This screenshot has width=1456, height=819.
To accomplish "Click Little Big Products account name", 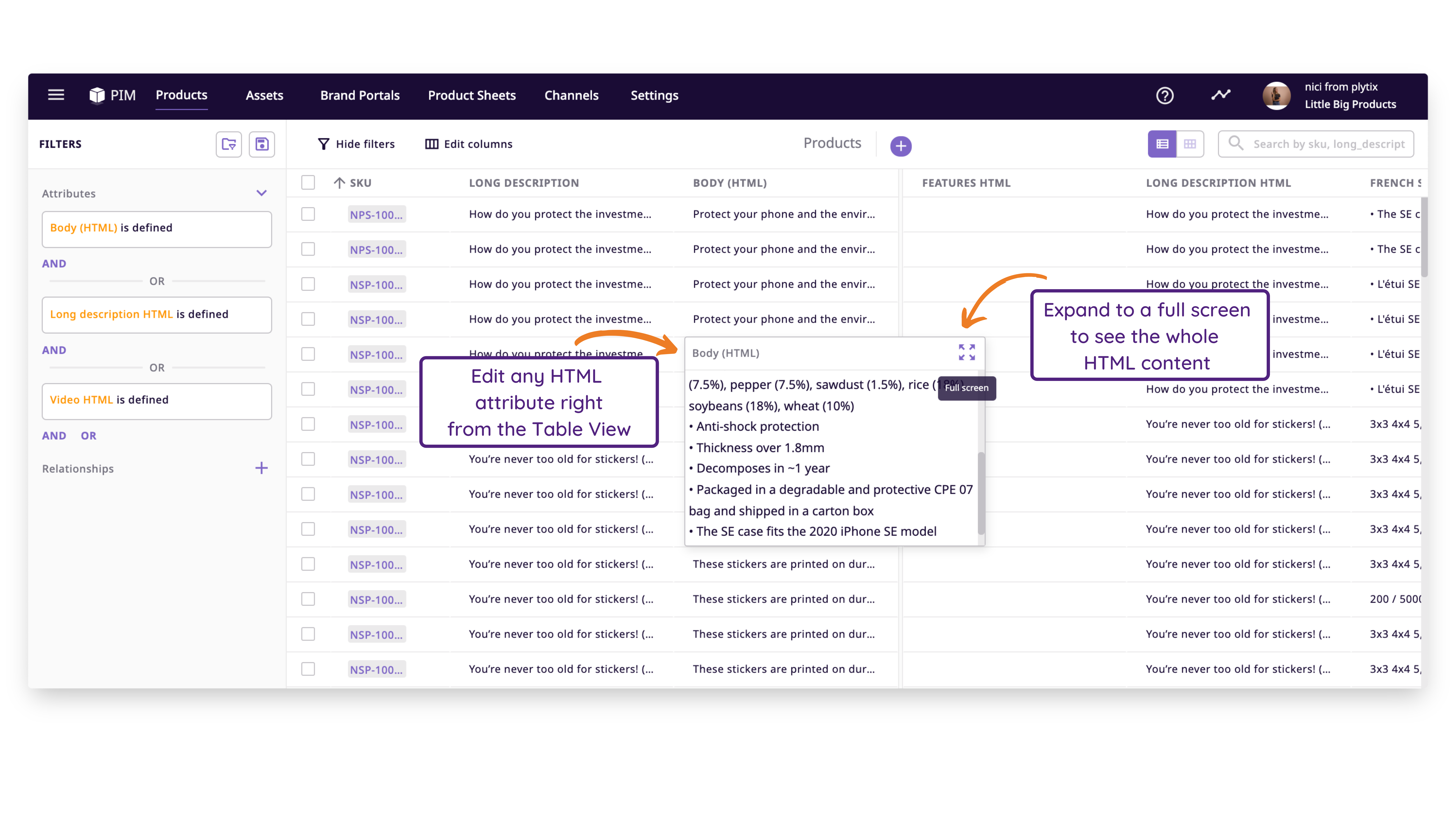I will 1350,105.
